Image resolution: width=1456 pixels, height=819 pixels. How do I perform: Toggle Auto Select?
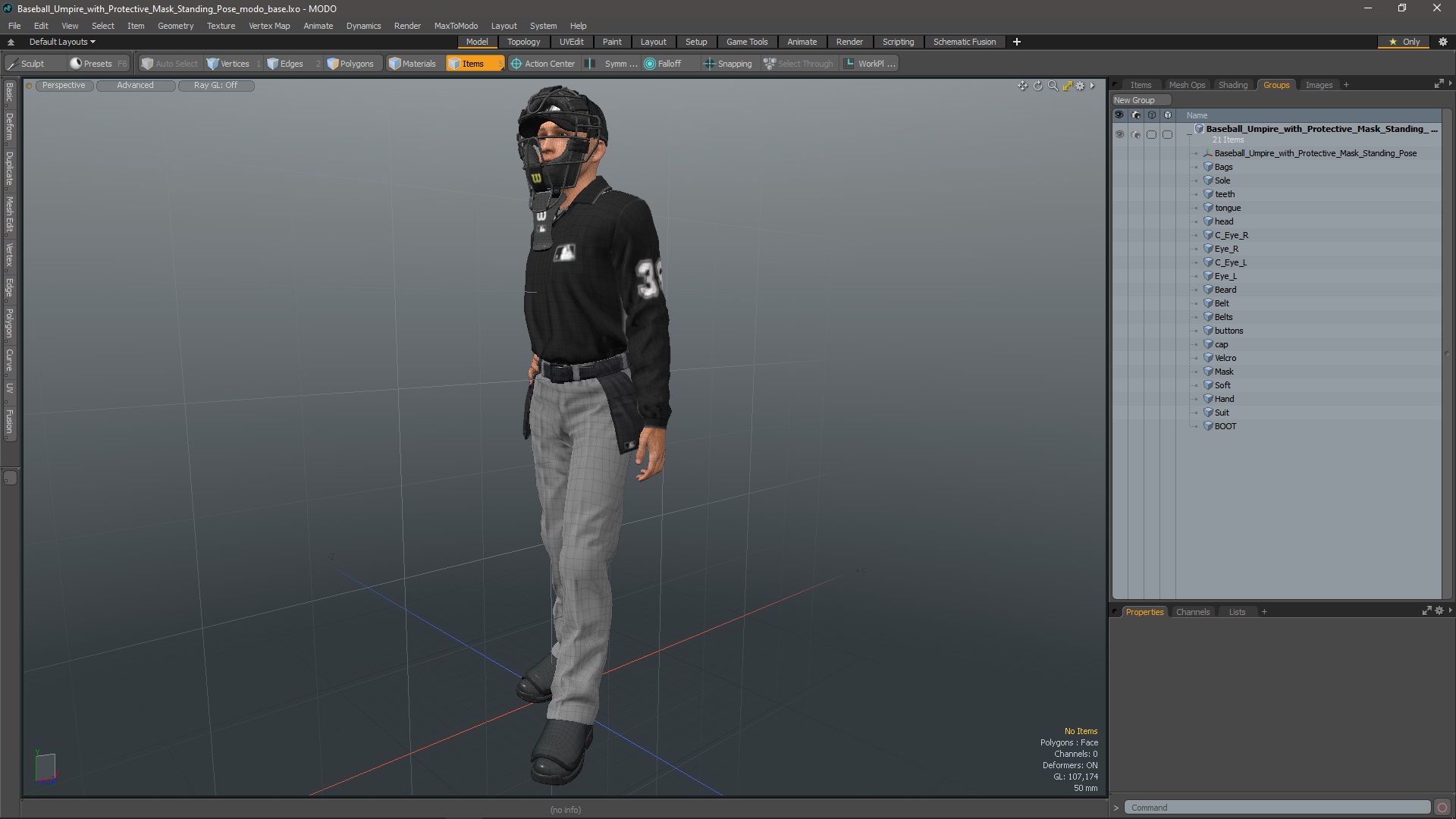[x=169, y=64]
